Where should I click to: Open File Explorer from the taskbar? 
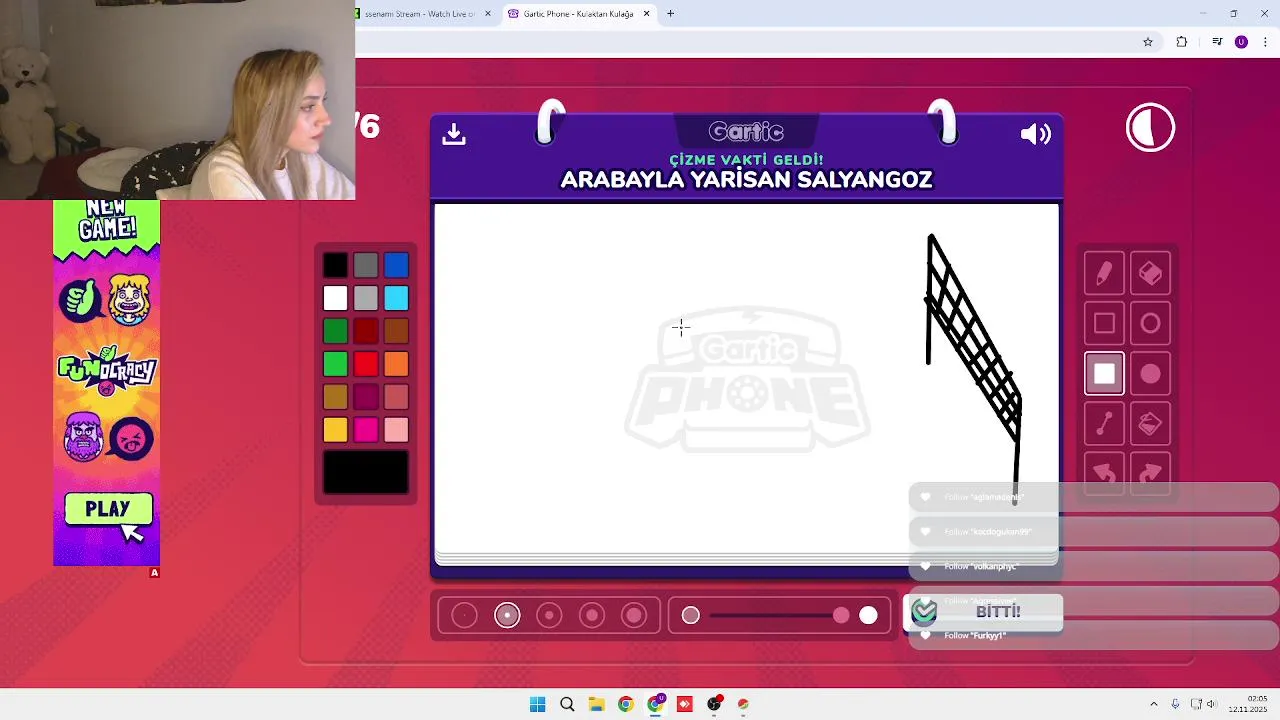point(596,704)
